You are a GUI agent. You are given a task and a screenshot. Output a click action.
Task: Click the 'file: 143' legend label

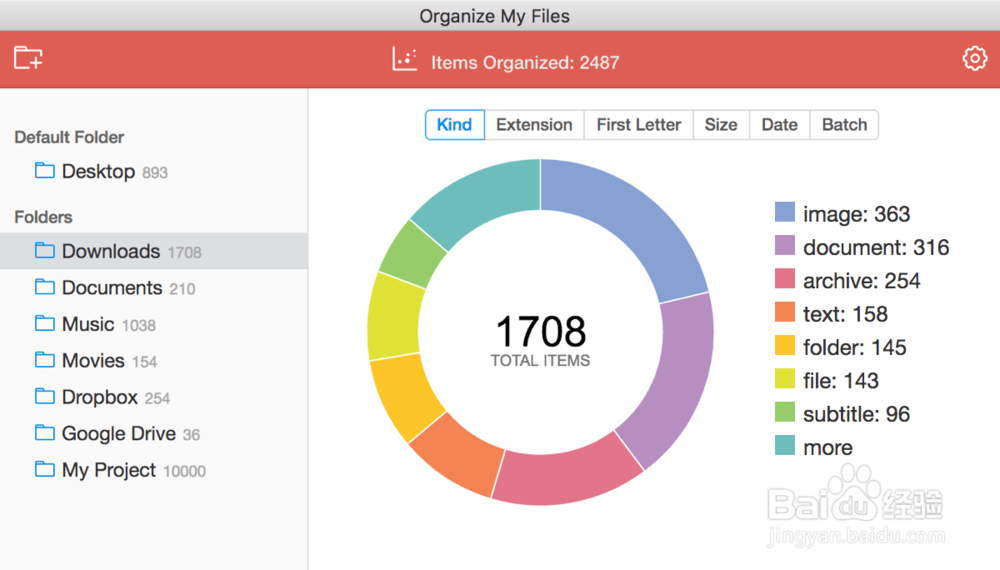pyautogui.click(x=841, y=381)
